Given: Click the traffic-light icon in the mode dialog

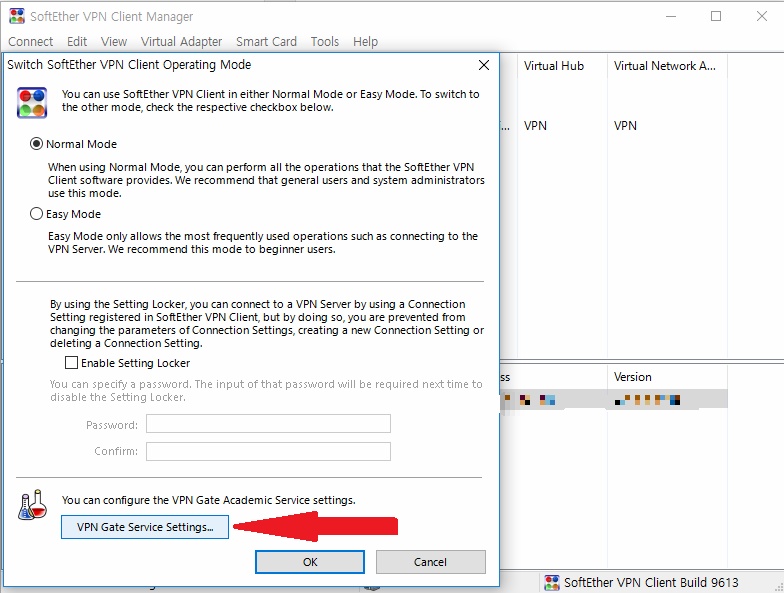Looking at the screenshot, I should (32, 102).
